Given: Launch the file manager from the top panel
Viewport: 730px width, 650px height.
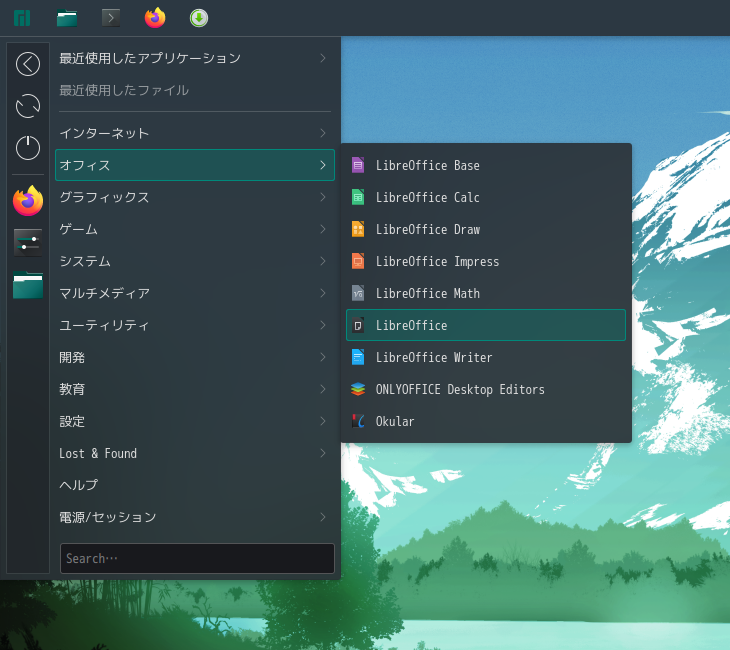Looking at the screenshot, I should click(67, 18).
